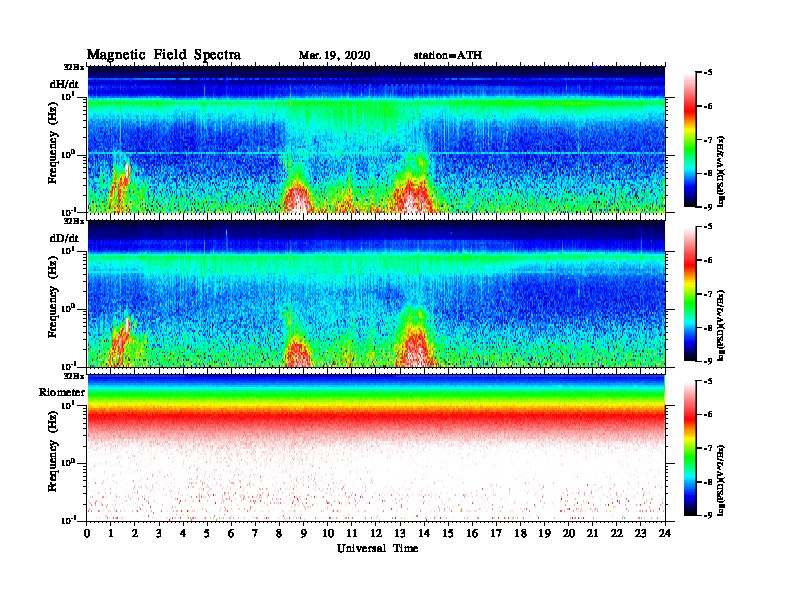Click the hour "2" tick label
Screen dimensions: 792x612
point(135,534)
